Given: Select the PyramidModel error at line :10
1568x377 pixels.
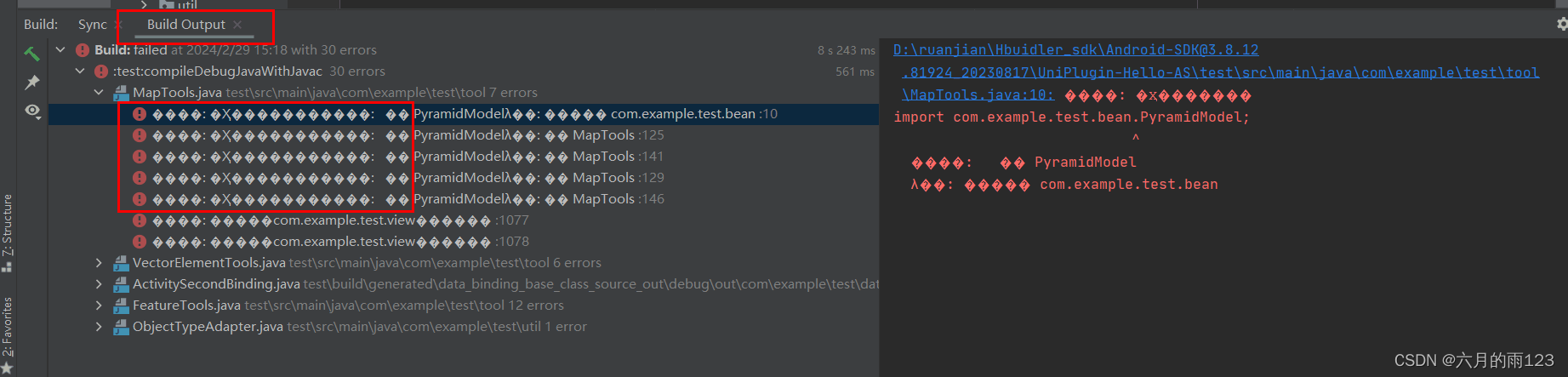Looking at the screenshot, I should point(464,114).
